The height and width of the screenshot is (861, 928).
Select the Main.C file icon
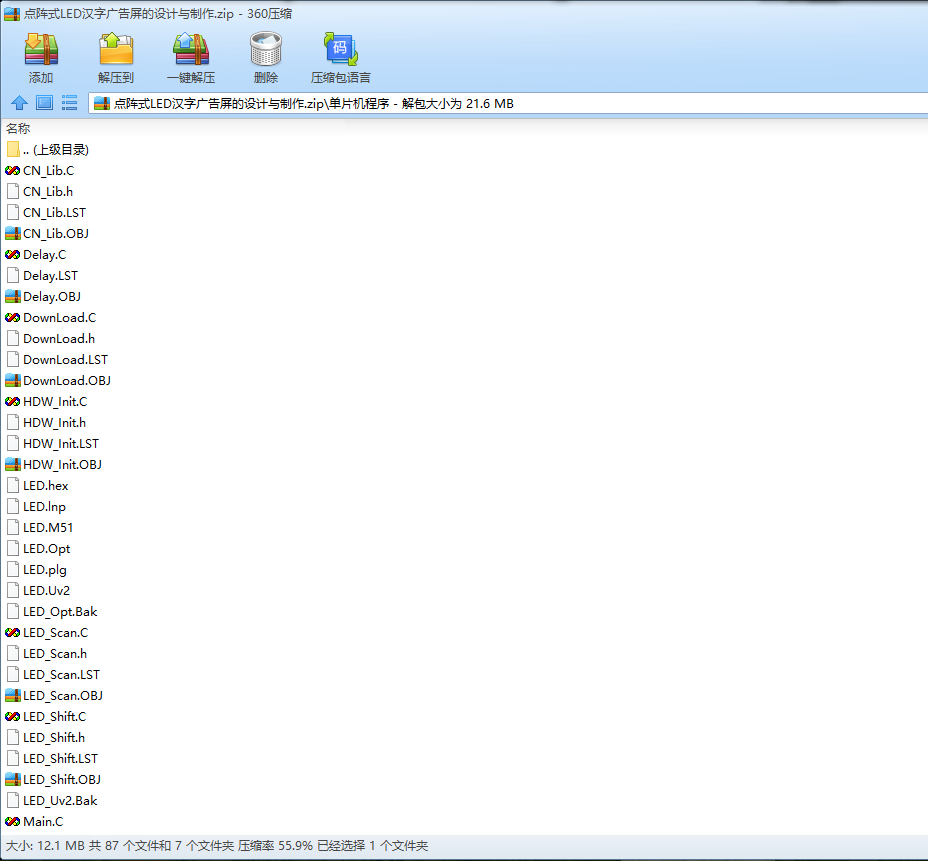[12, 822]
